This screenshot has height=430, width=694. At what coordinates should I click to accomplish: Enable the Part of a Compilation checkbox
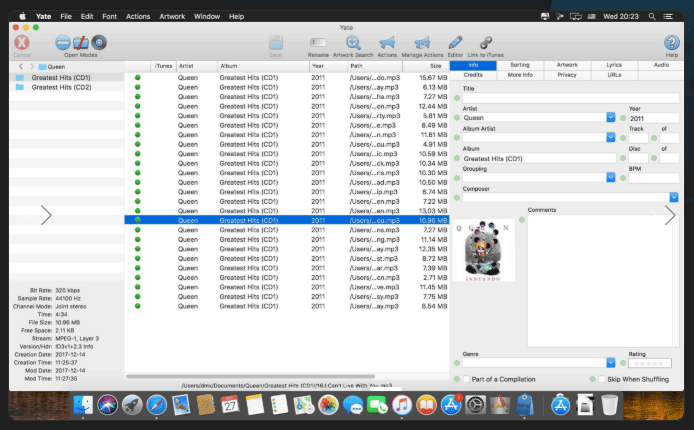coord(466,379)
